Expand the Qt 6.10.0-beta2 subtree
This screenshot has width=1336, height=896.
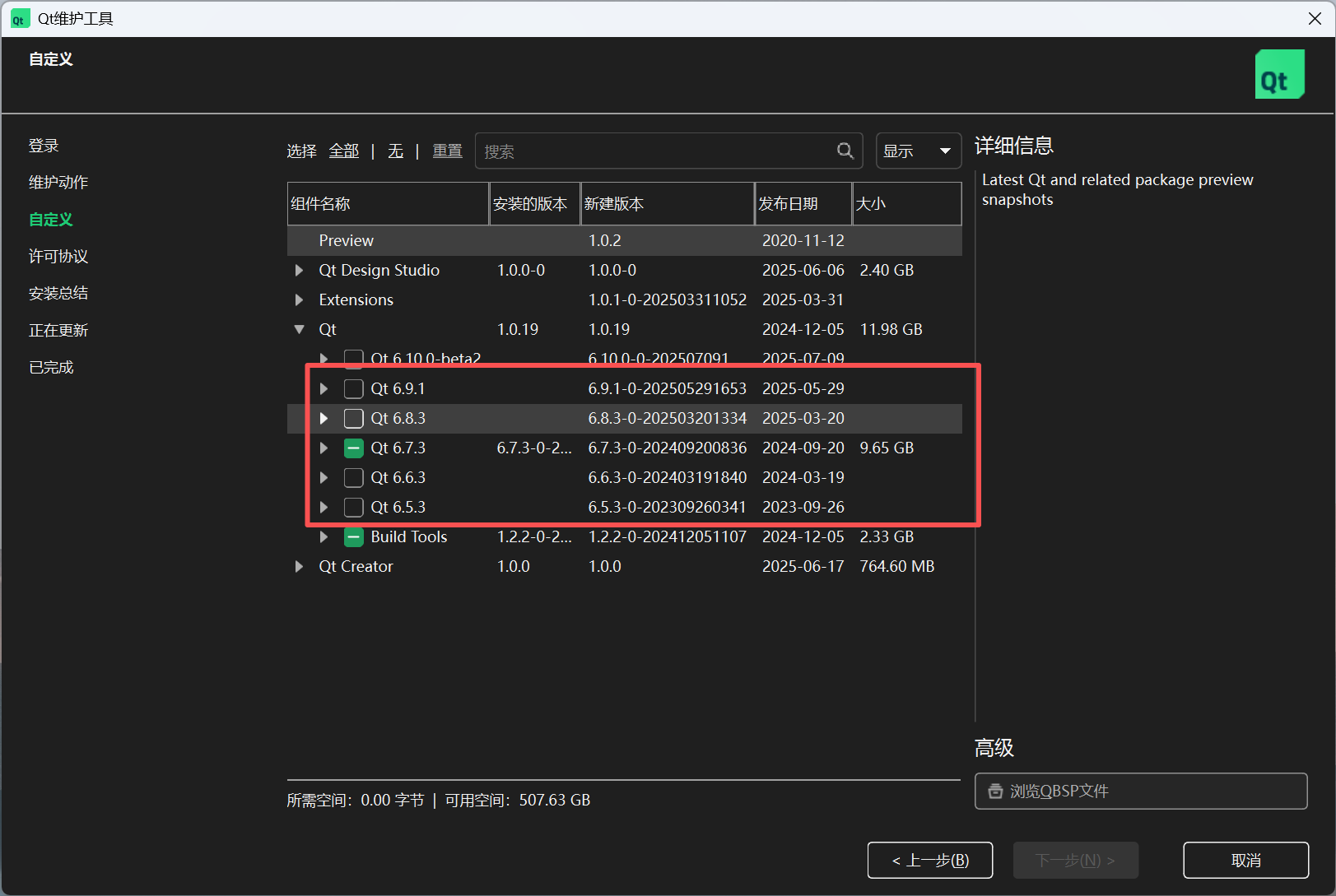tap(324, 359)
